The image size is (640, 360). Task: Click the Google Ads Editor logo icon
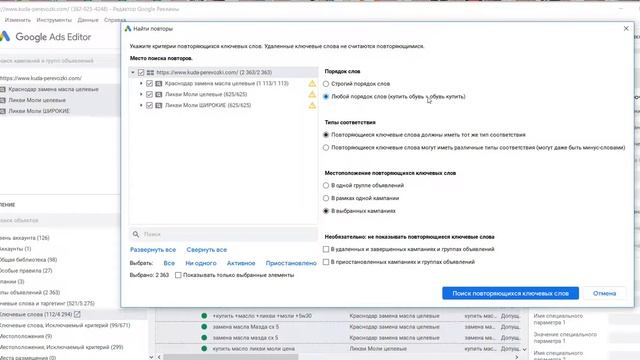[5, 36]
